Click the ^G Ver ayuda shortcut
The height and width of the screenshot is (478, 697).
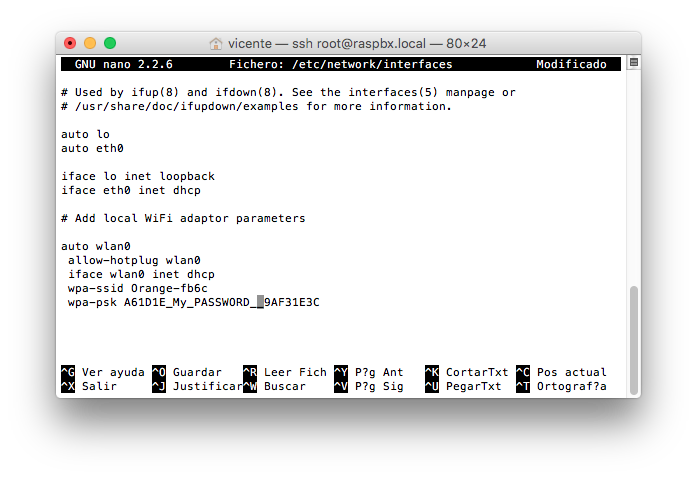click(x=103, y=372)
